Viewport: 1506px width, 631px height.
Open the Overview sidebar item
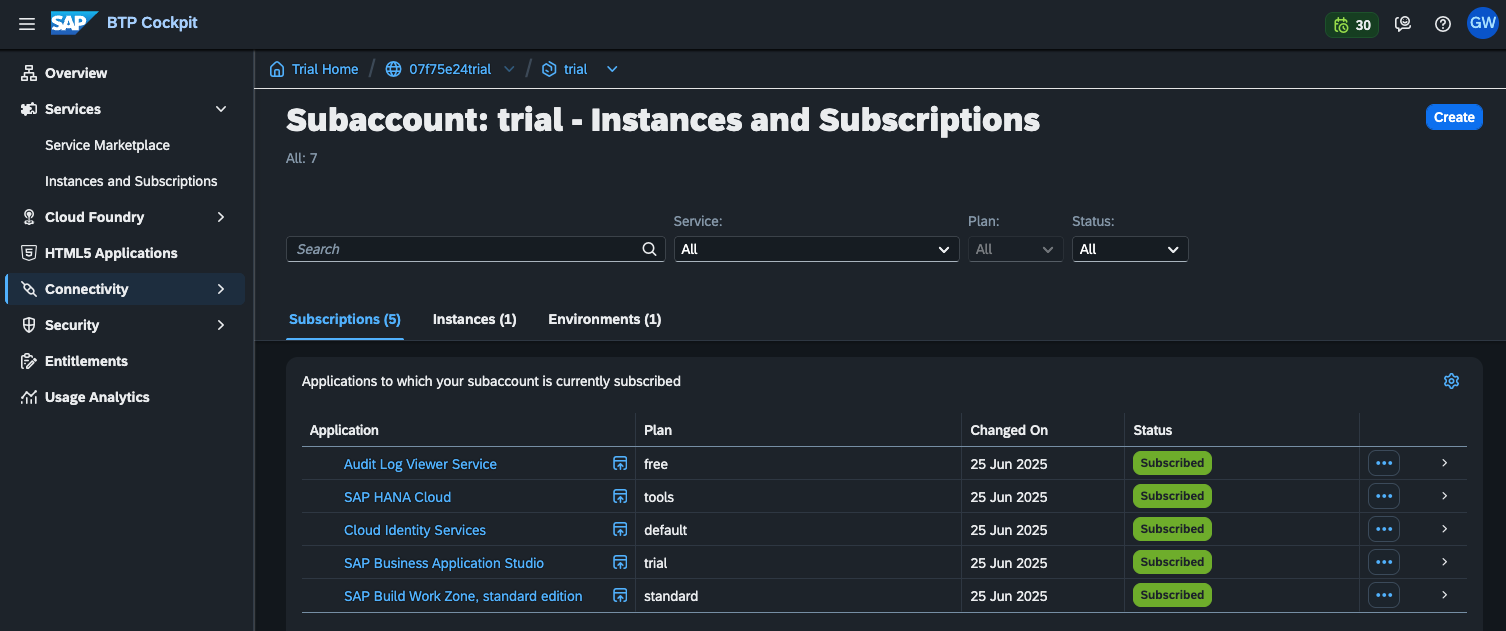[125, 73]
